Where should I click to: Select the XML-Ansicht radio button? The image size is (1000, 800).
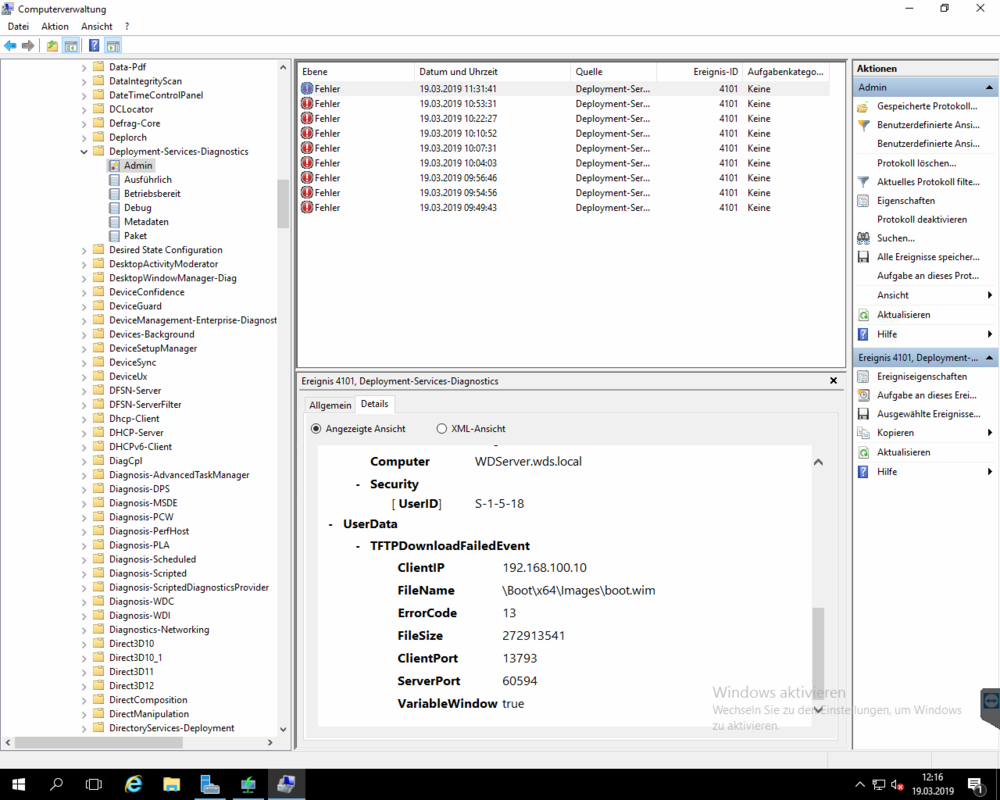tap(442, 429)
